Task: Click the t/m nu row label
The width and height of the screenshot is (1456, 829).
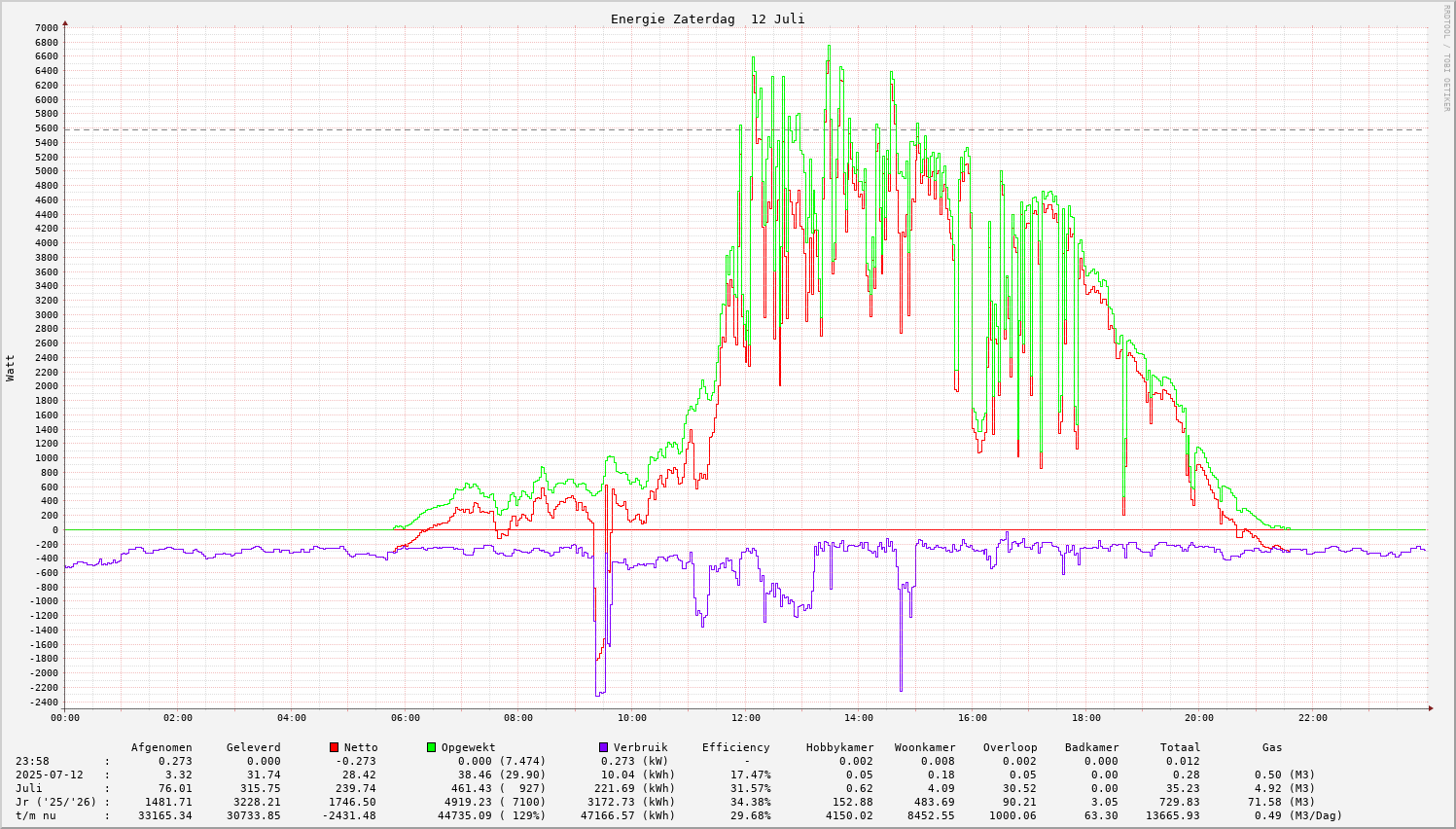Action: pyautogui.click(x=36, y=815)
